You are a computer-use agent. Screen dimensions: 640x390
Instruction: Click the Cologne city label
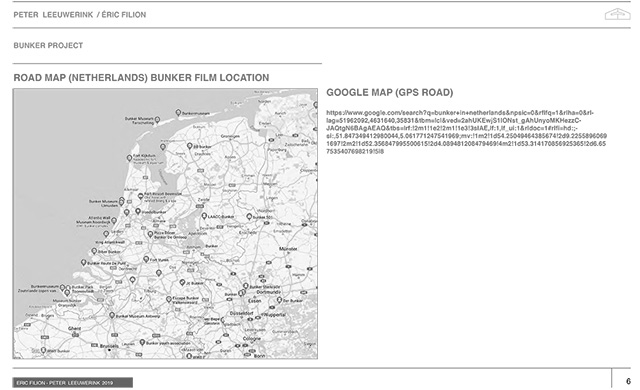(x=251, y=339)
